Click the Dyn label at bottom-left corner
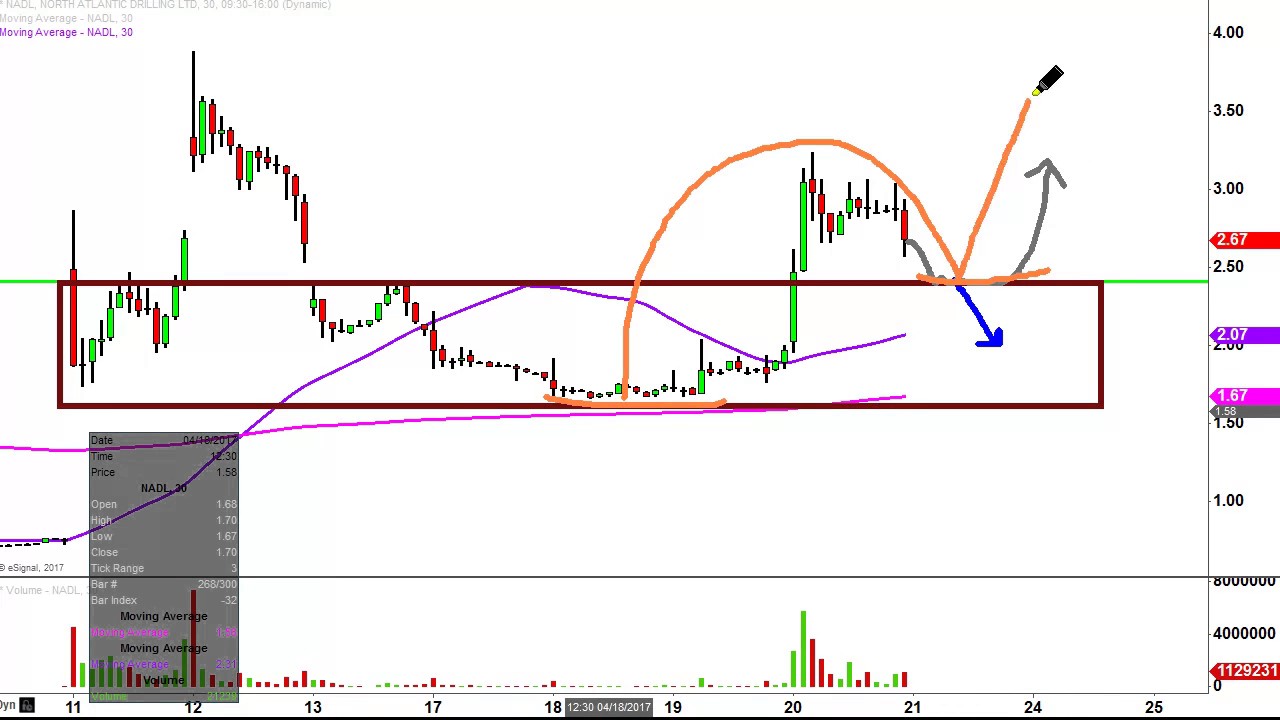Viewport: 1280px width, 720px height. [x=8, y=706]
